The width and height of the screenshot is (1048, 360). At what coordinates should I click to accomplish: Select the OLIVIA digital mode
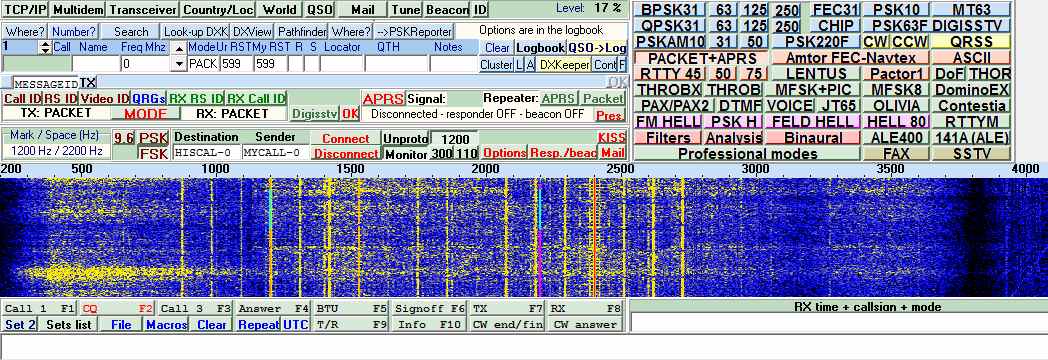click(x=896, y=106)
